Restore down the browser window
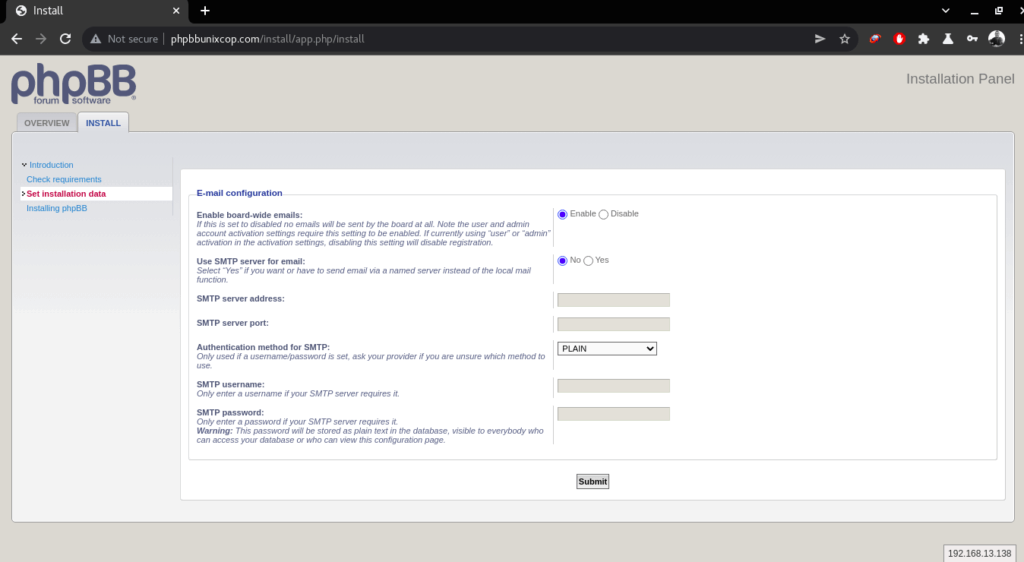Image resolution: width=1024 pixels, height=562 pixels. (999, 10)
